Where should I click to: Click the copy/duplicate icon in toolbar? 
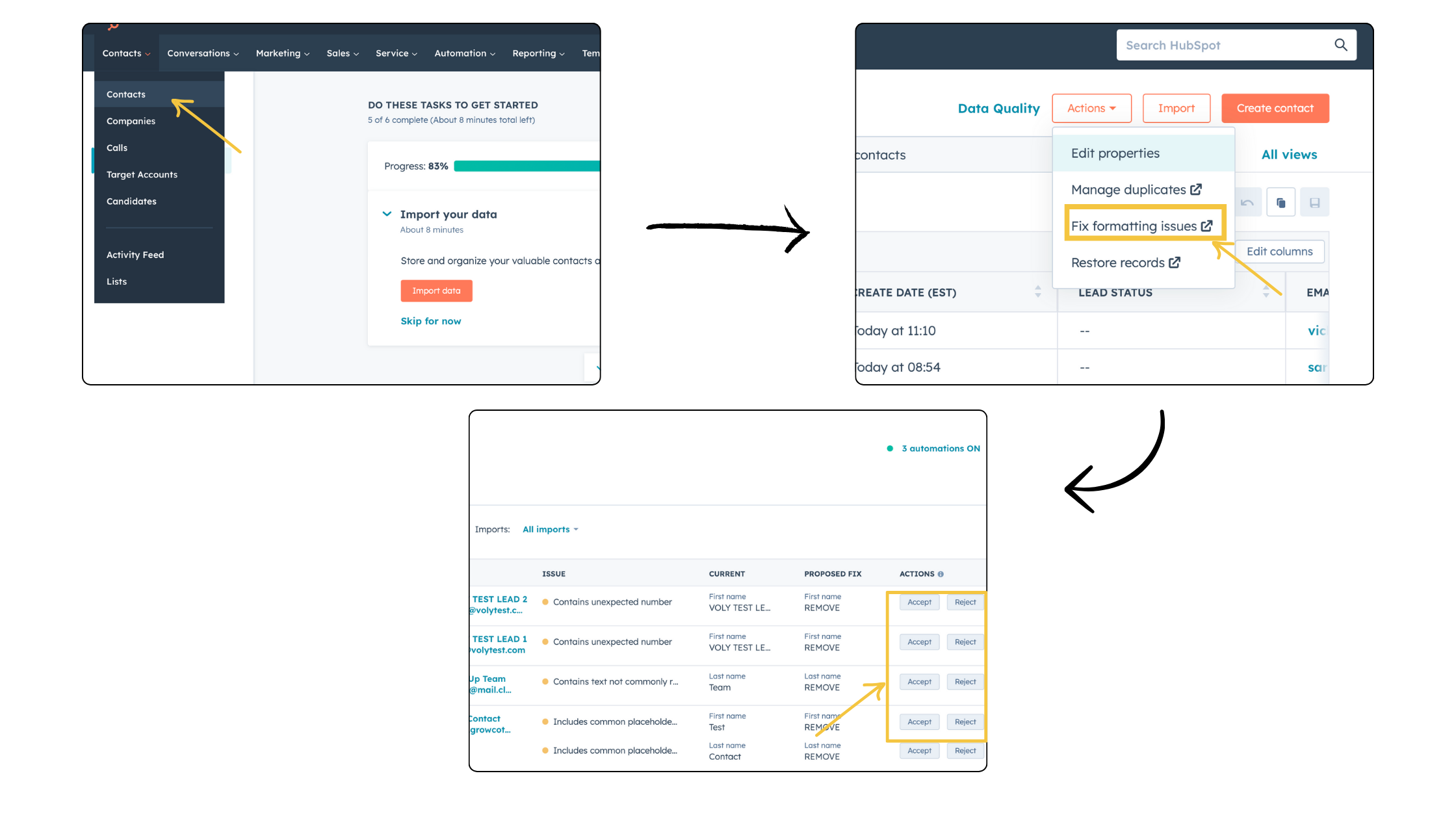pos(1281,200)
